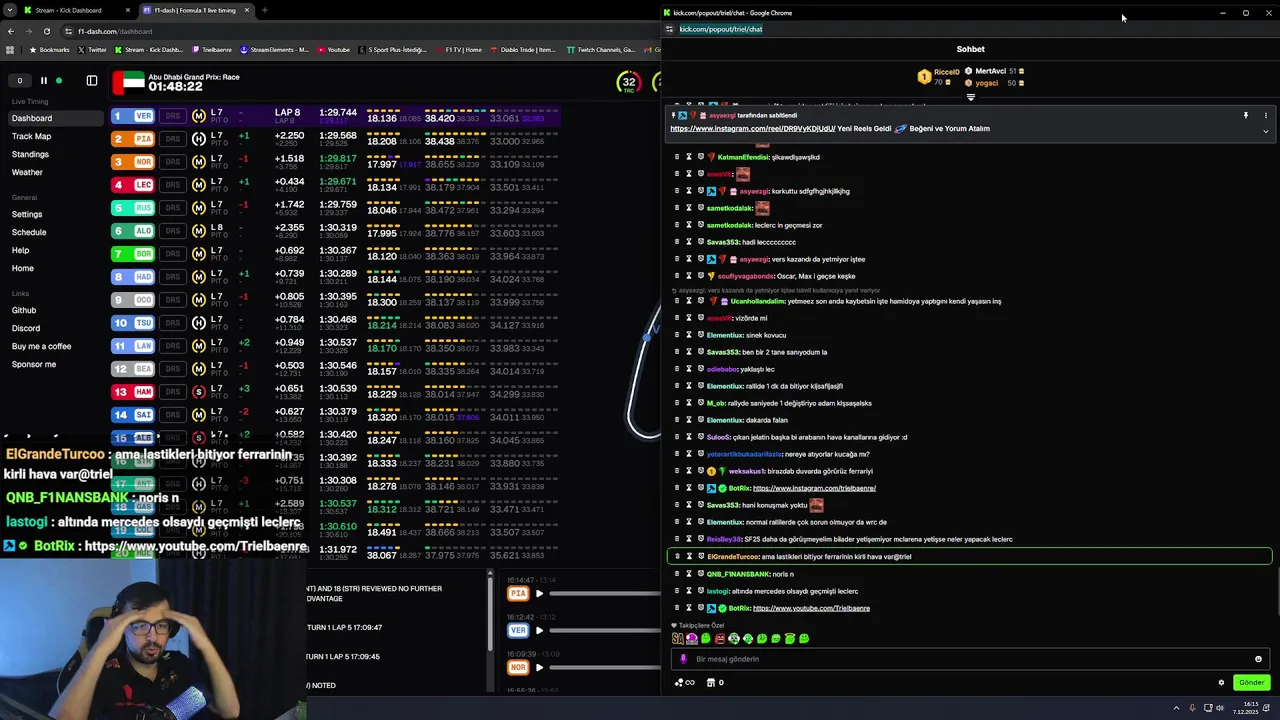Open the Trielbaenre Twitch bookmark
The image size is (1280, 720).
tap(212, 49)
